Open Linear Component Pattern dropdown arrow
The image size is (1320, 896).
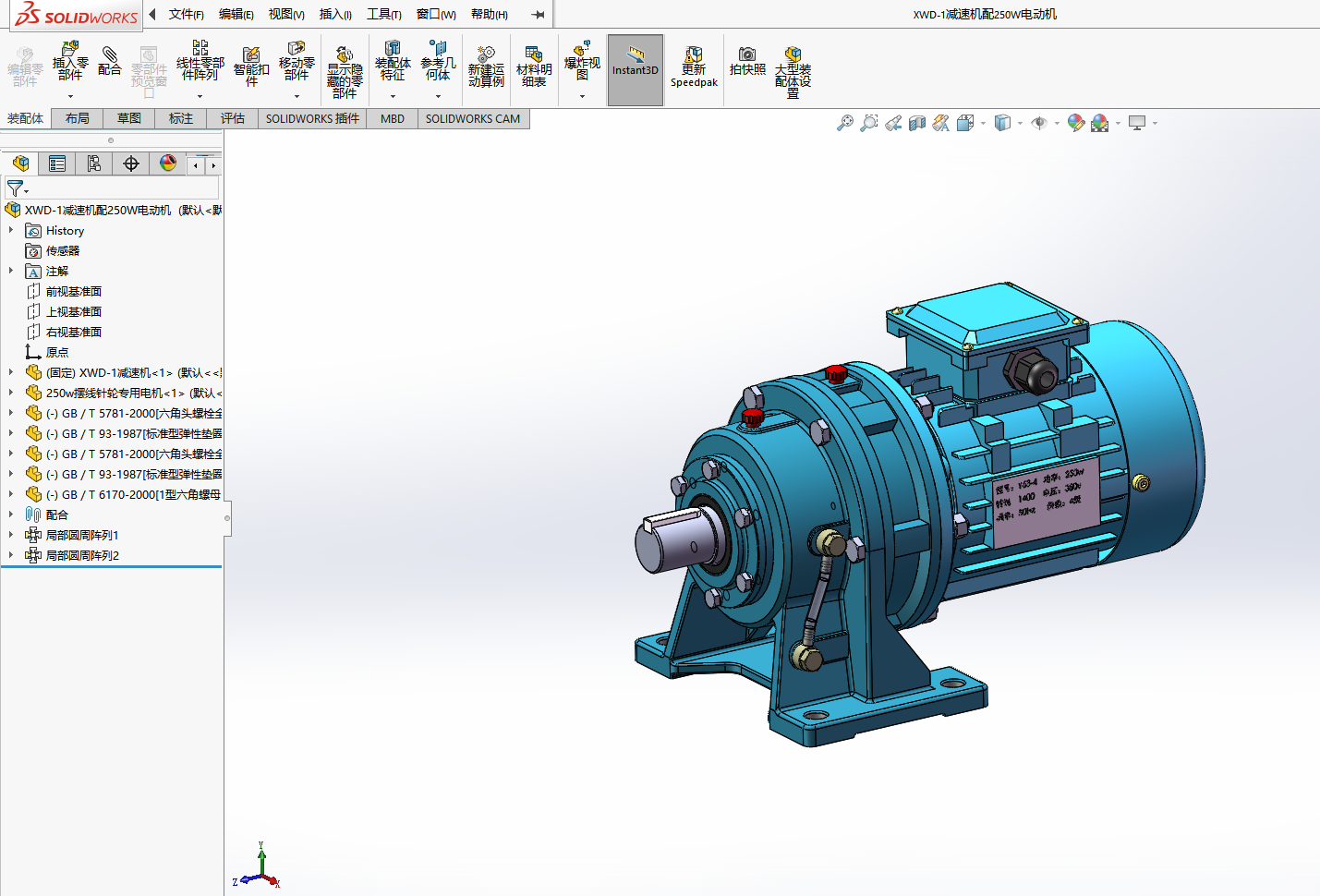click(x=200, y=96)
